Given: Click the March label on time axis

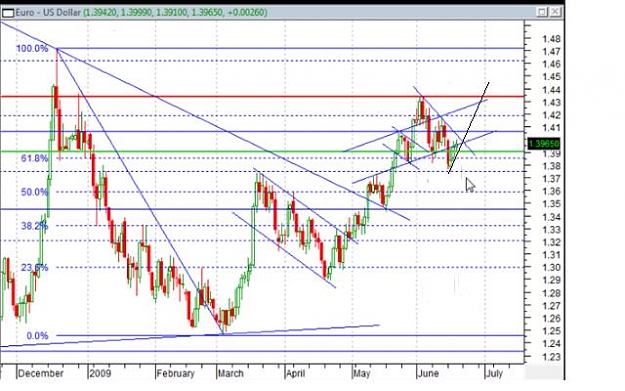Looking at the screenshot, I should pos(230,373).
